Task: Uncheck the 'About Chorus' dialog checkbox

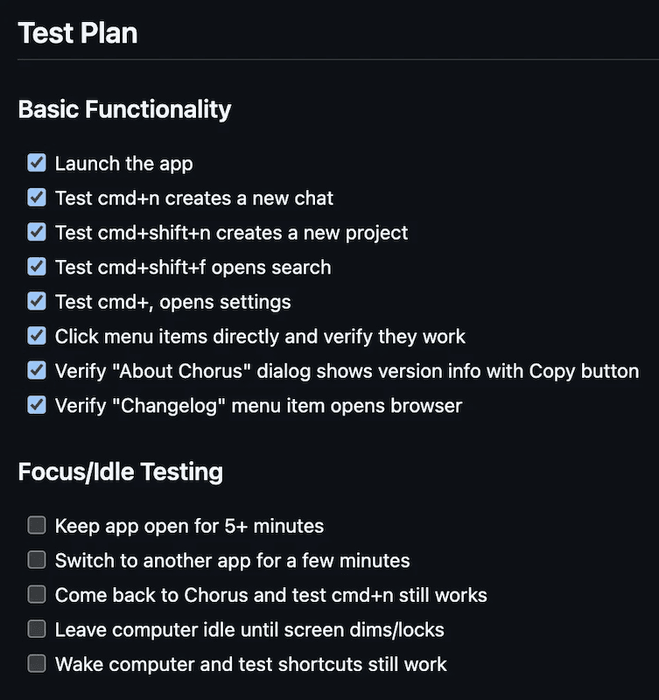Action: coord(37,370)
